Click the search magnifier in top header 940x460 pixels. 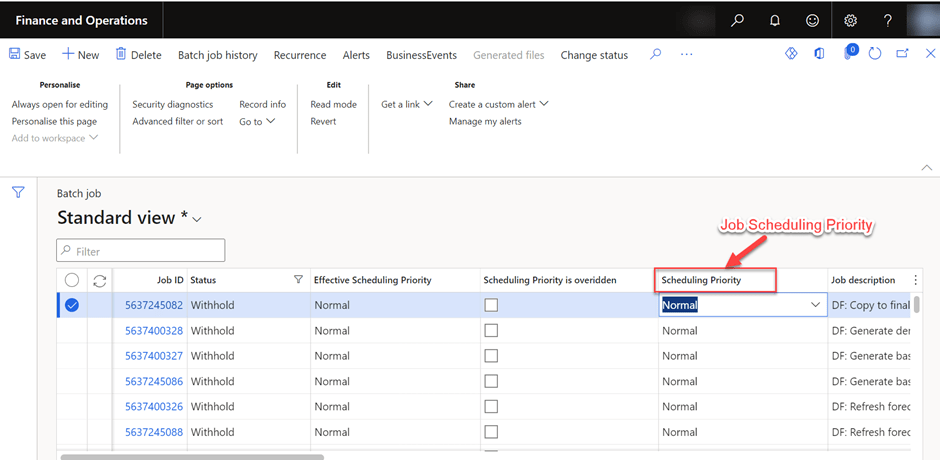pos(737,20)
